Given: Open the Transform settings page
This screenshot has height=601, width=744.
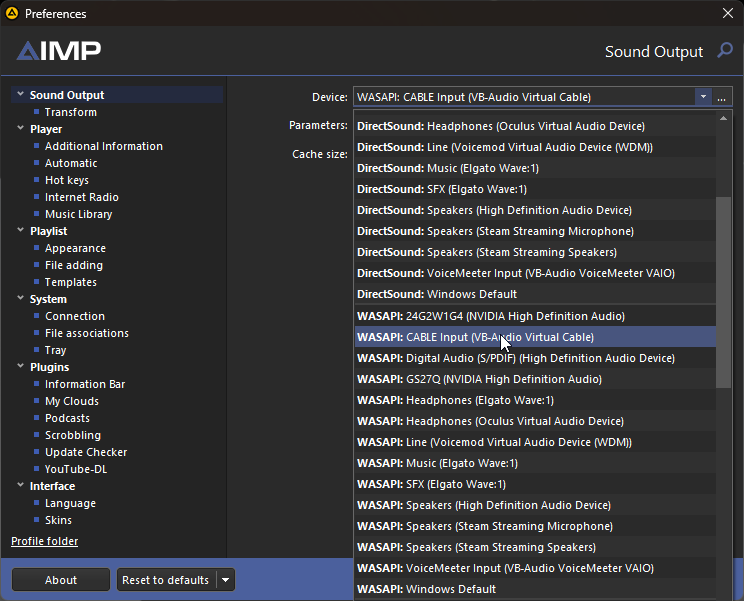Looking at the screenshot, I should pos(71,112).
